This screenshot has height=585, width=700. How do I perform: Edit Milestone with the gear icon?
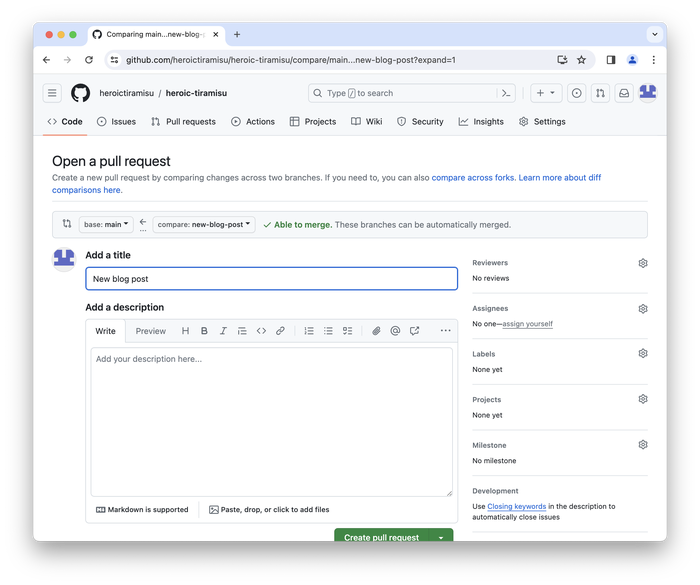[x=643, y=444]
